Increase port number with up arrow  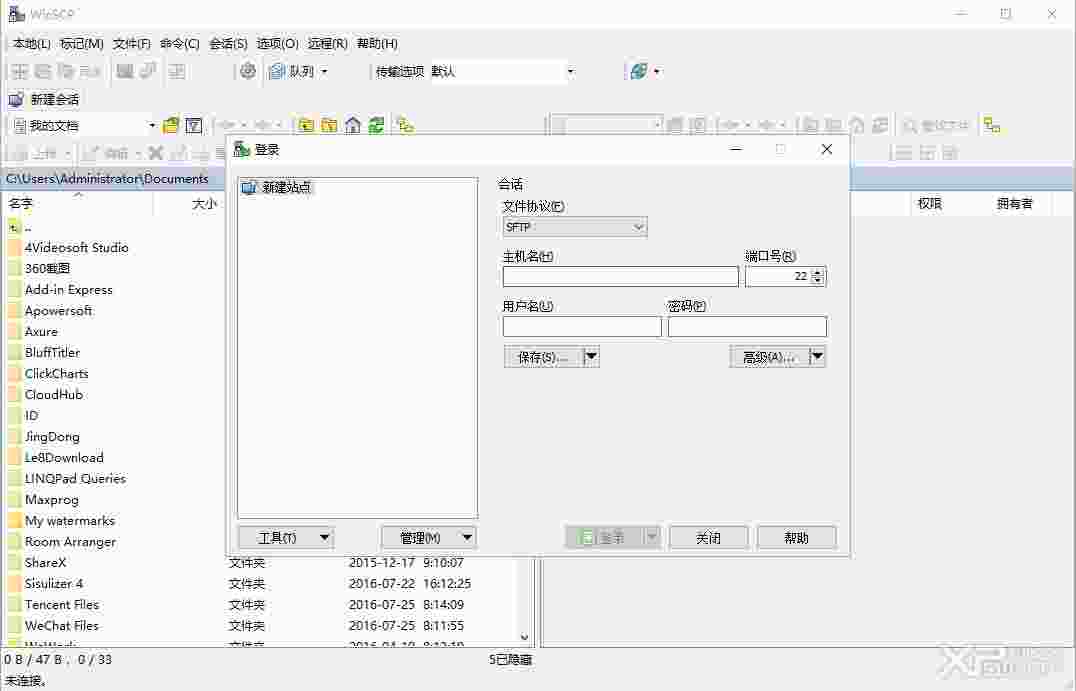[817, 272]
